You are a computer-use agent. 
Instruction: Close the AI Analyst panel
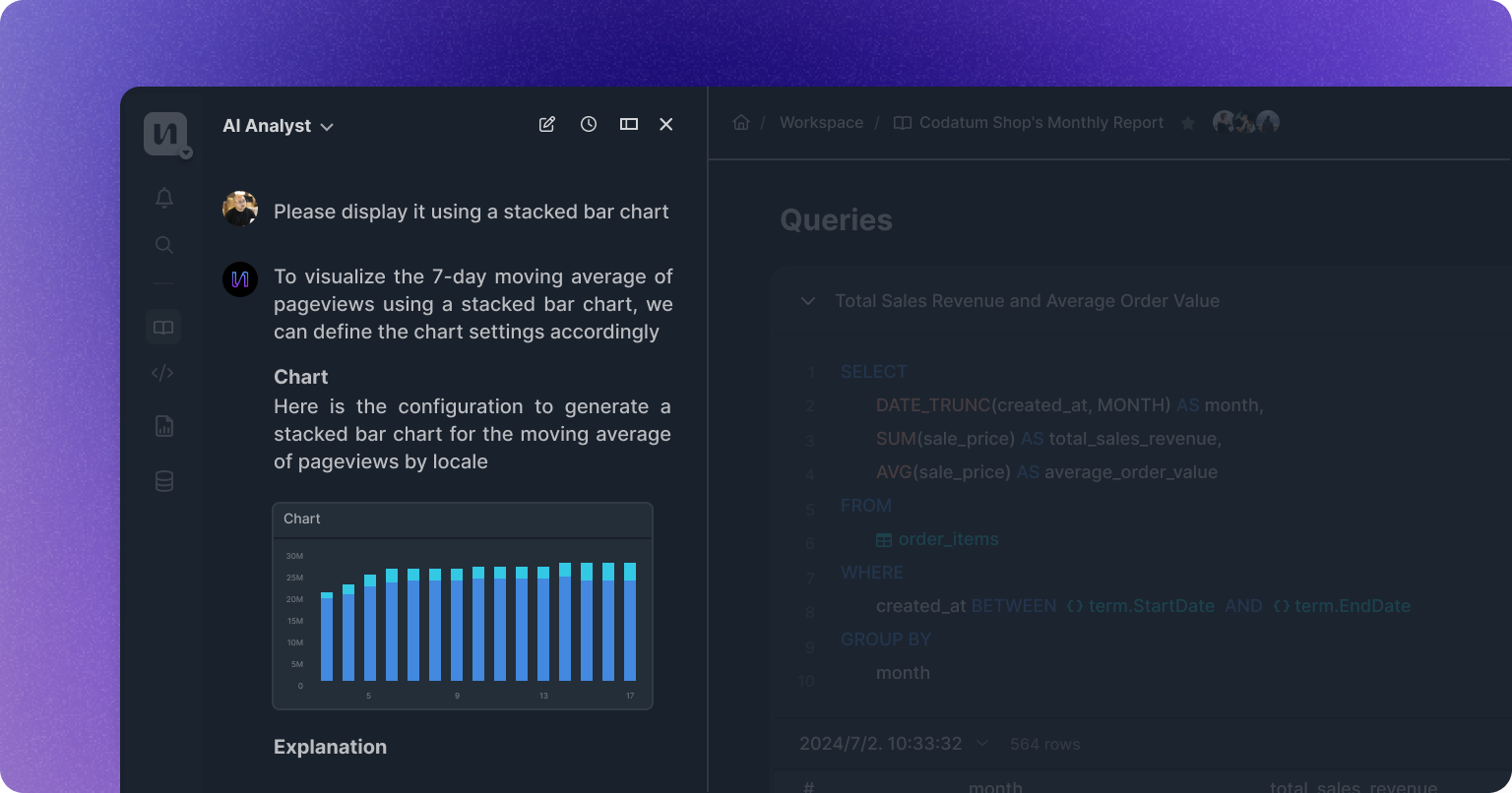666,124
